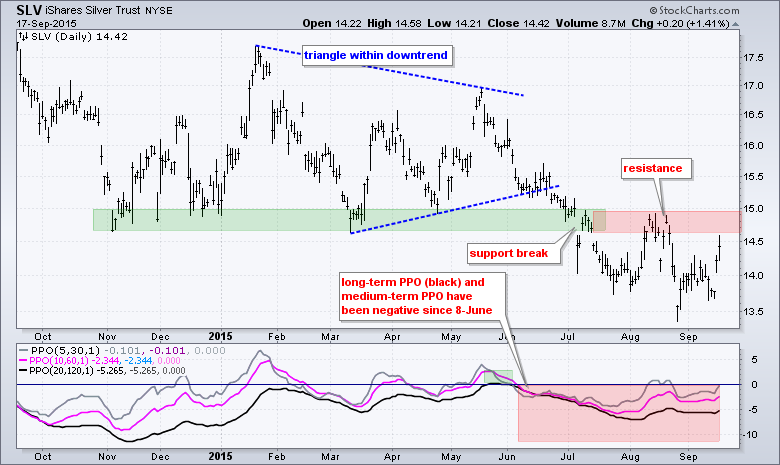Select the iShares Silver Trust title

pos(94,10)
